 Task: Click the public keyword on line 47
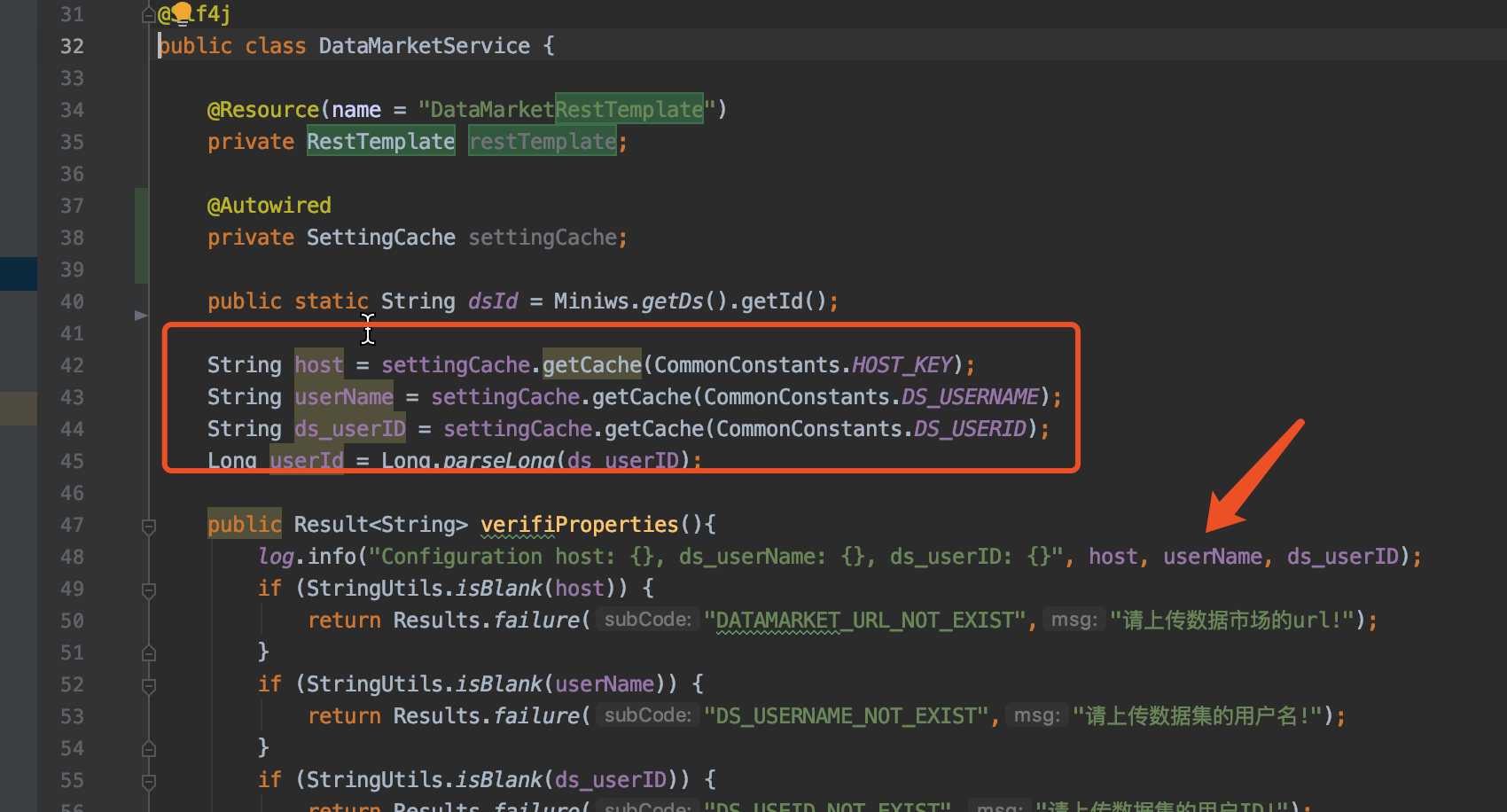pos(245,525)
